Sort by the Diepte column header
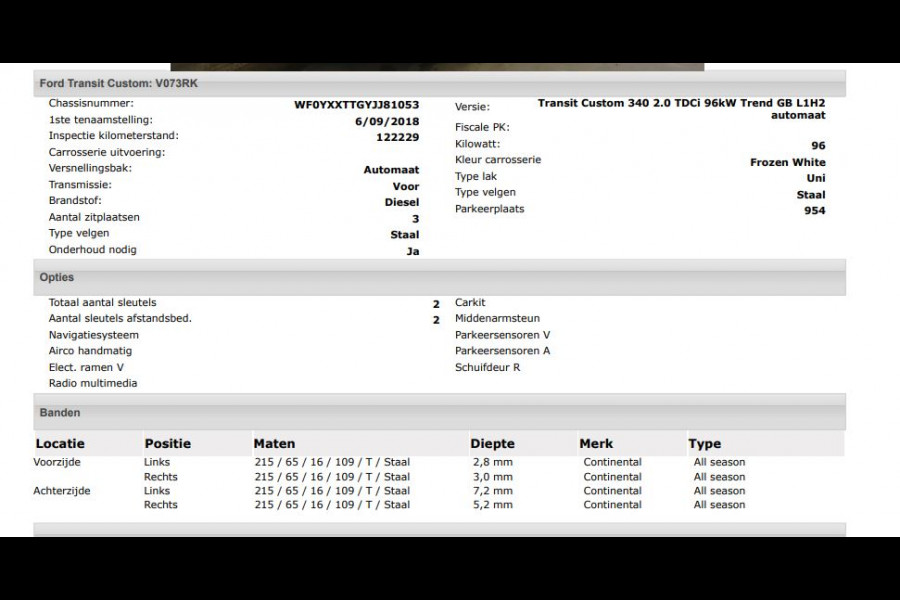The height and width of the screenshot is (600, 900). coord(492,444)
